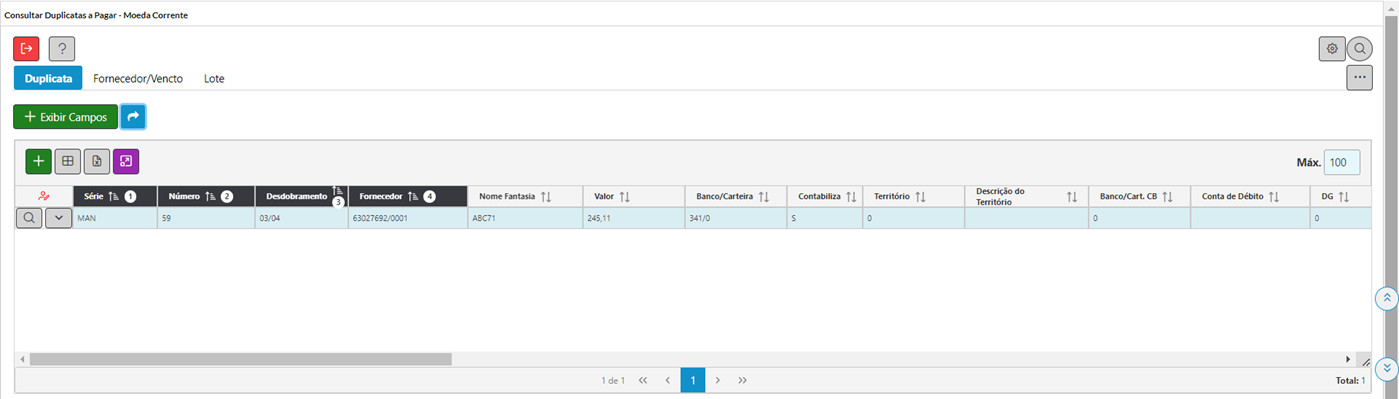Click the round magnifier search button at top right
Image resolution: width=1399 pixels, height=399 pixels.
tap(1360, 48)
